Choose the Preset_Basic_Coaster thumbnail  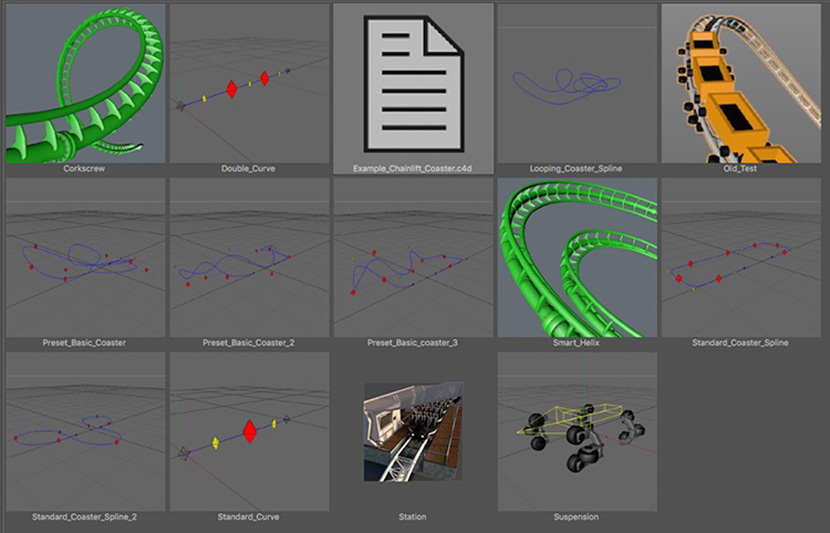pyautogui.click(x=85, y=257)
